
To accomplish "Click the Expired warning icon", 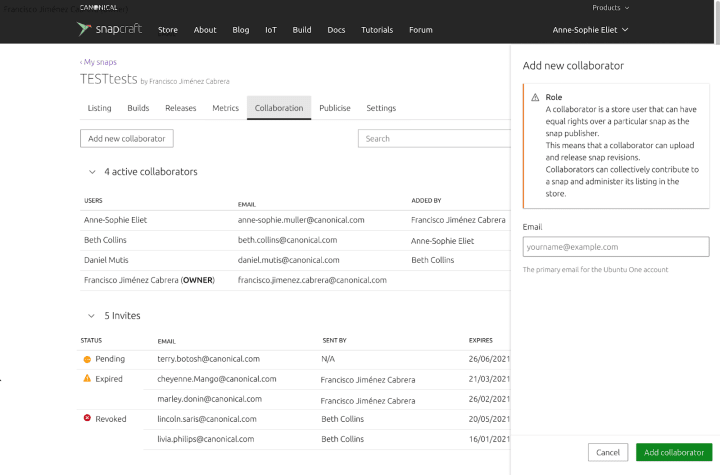I will [87, 379].
